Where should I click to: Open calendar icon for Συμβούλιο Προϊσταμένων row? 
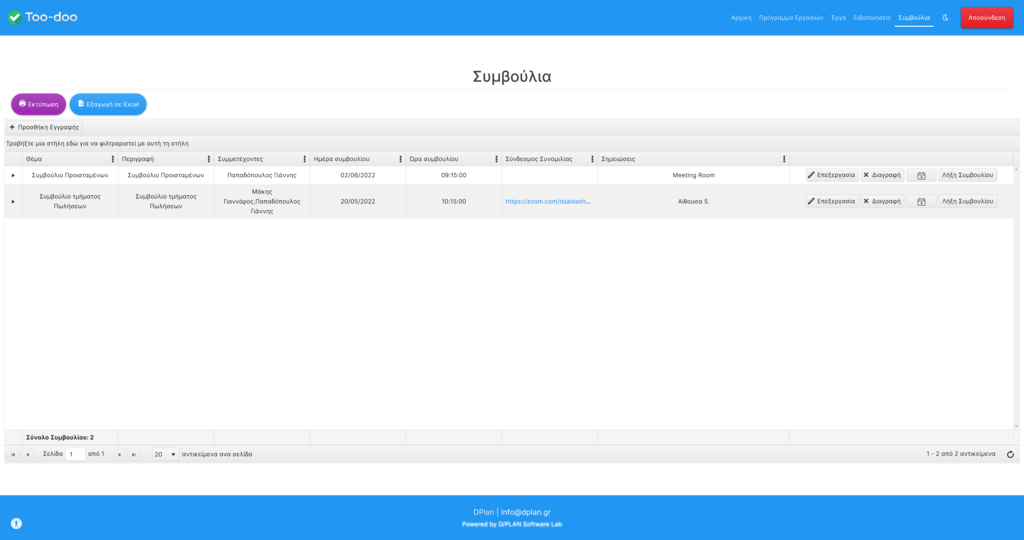[921, 175]
